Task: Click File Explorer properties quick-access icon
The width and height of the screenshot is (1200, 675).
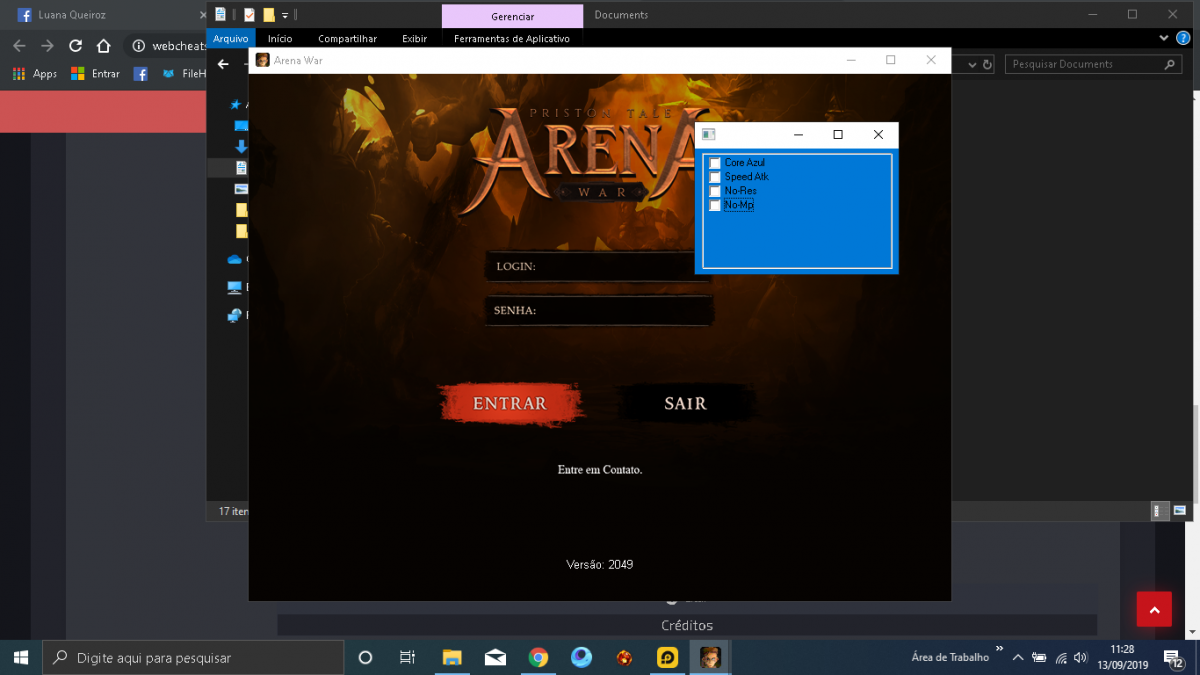Action: click(220, 15)
